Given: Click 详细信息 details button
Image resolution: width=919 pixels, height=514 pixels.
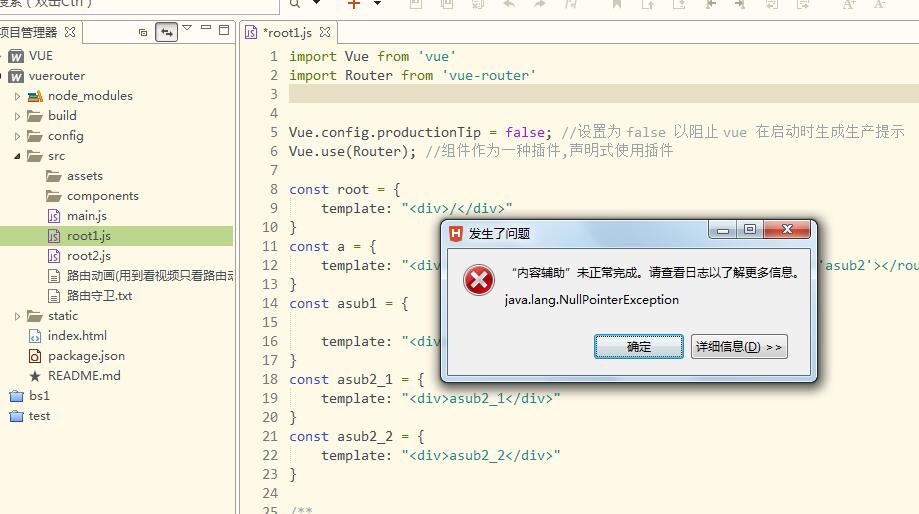Looking at the screenshot, I should [x=739, y=346].
